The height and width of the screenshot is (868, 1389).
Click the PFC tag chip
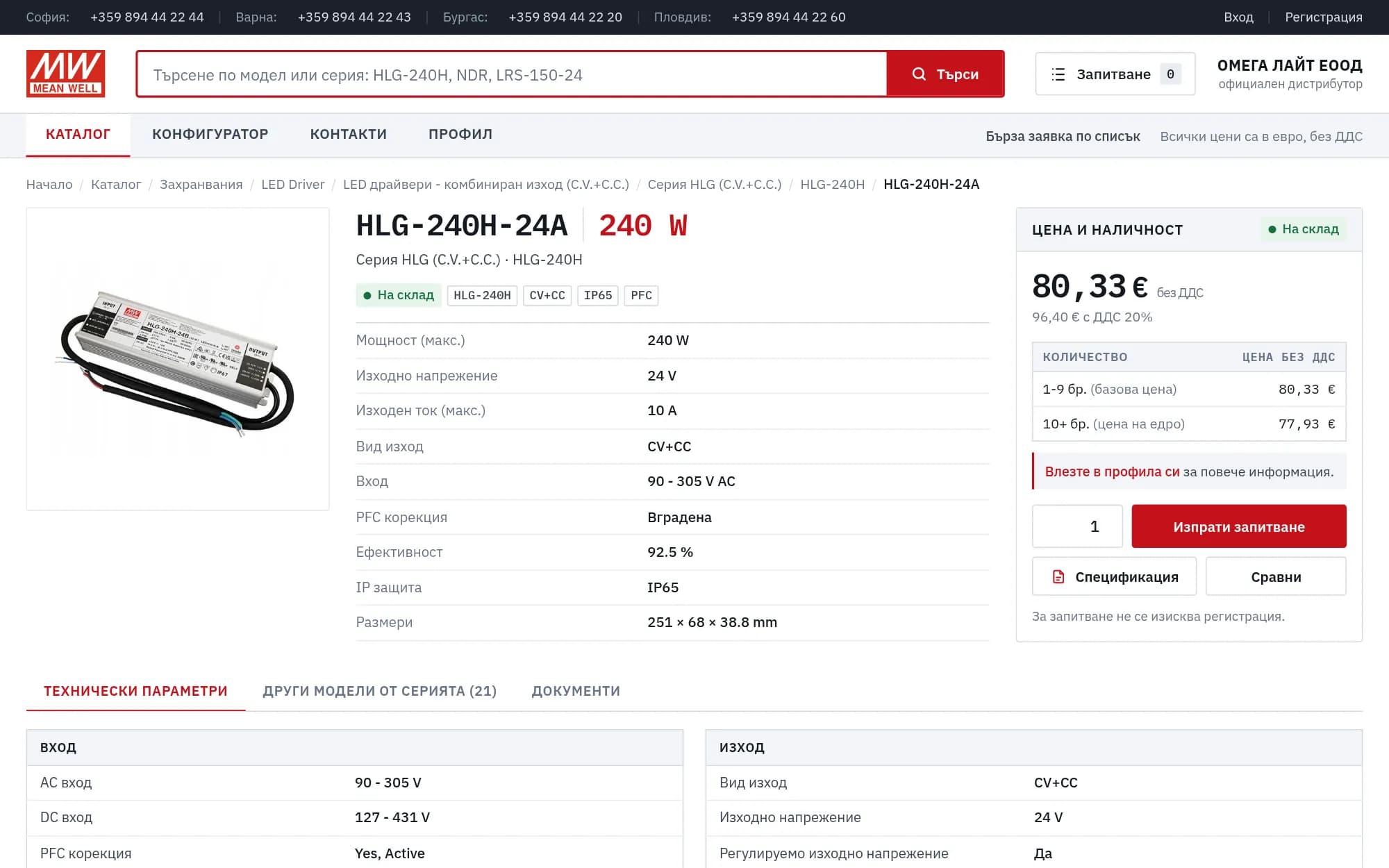[x=641, y=296]
